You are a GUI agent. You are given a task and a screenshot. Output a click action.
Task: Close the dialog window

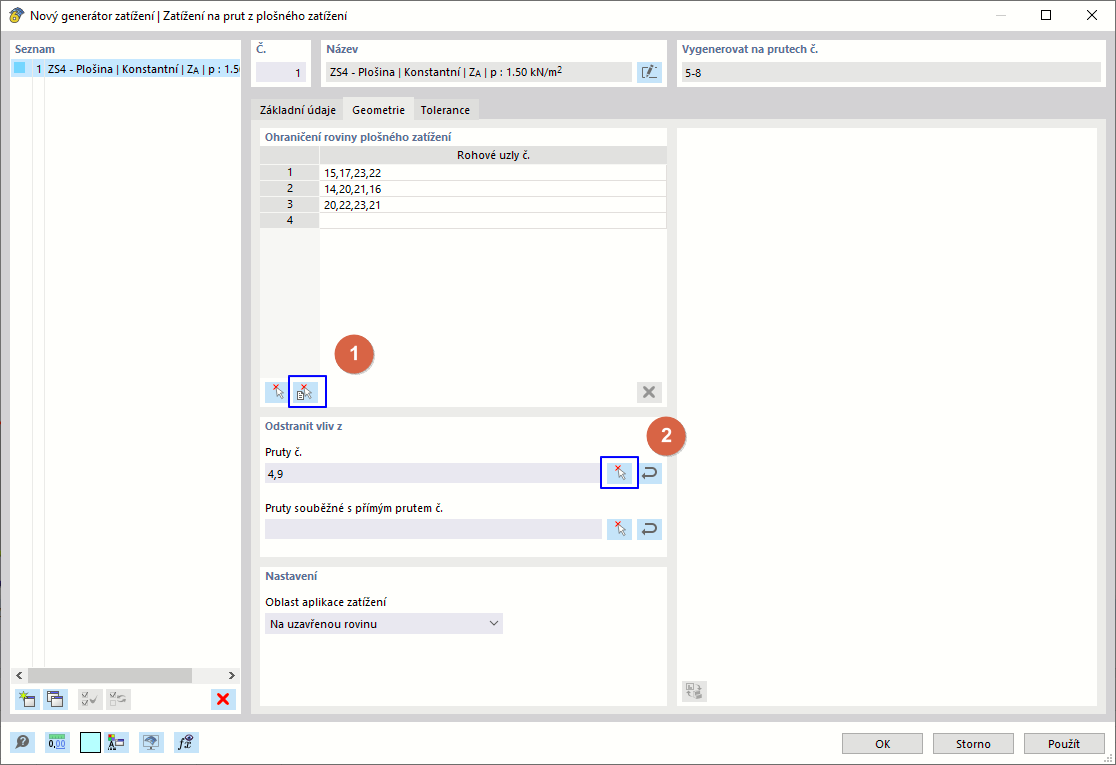(1091, 15)
